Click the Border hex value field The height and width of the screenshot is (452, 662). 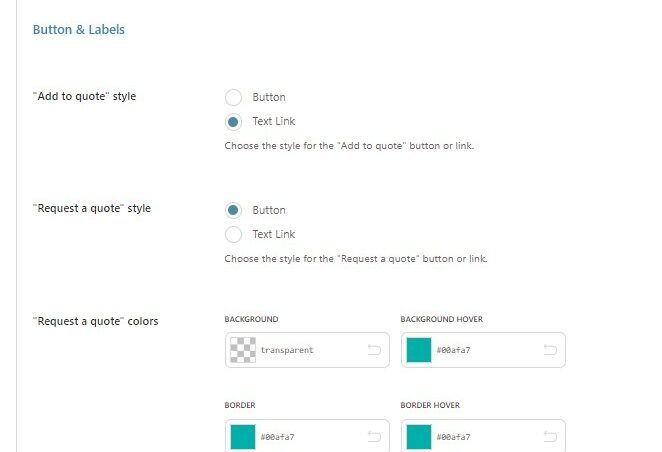[311, 437]
